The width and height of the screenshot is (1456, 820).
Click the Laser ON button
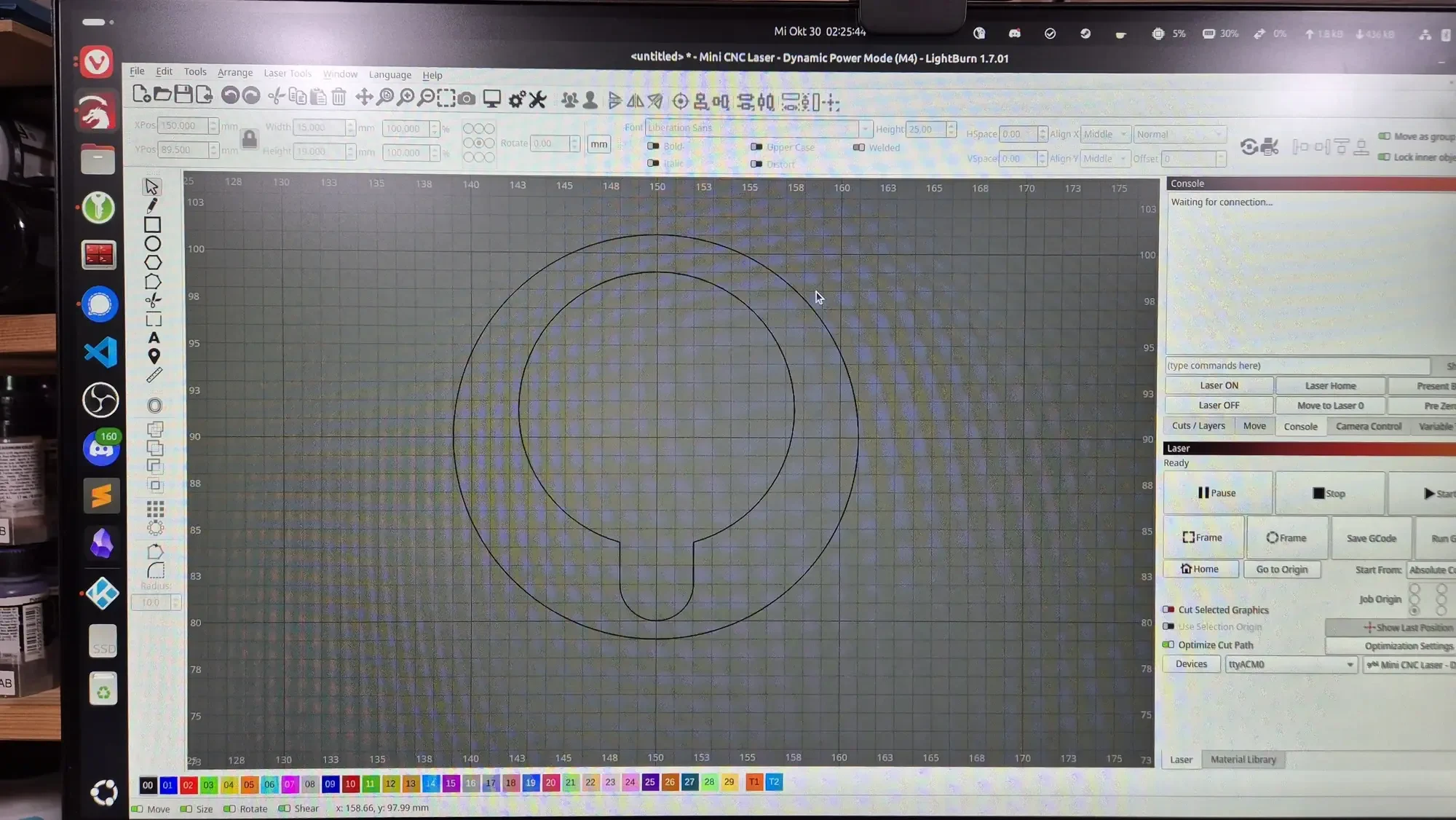click(x=1218, y=385)
